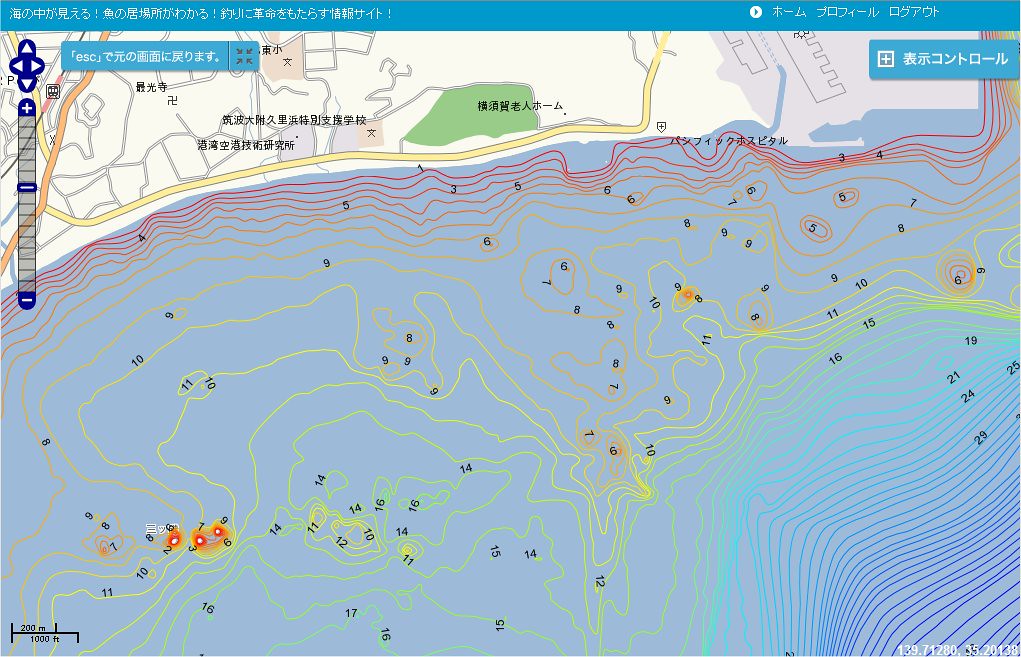
Task: Go to ホーム page
Action: (x=789, y=12)
